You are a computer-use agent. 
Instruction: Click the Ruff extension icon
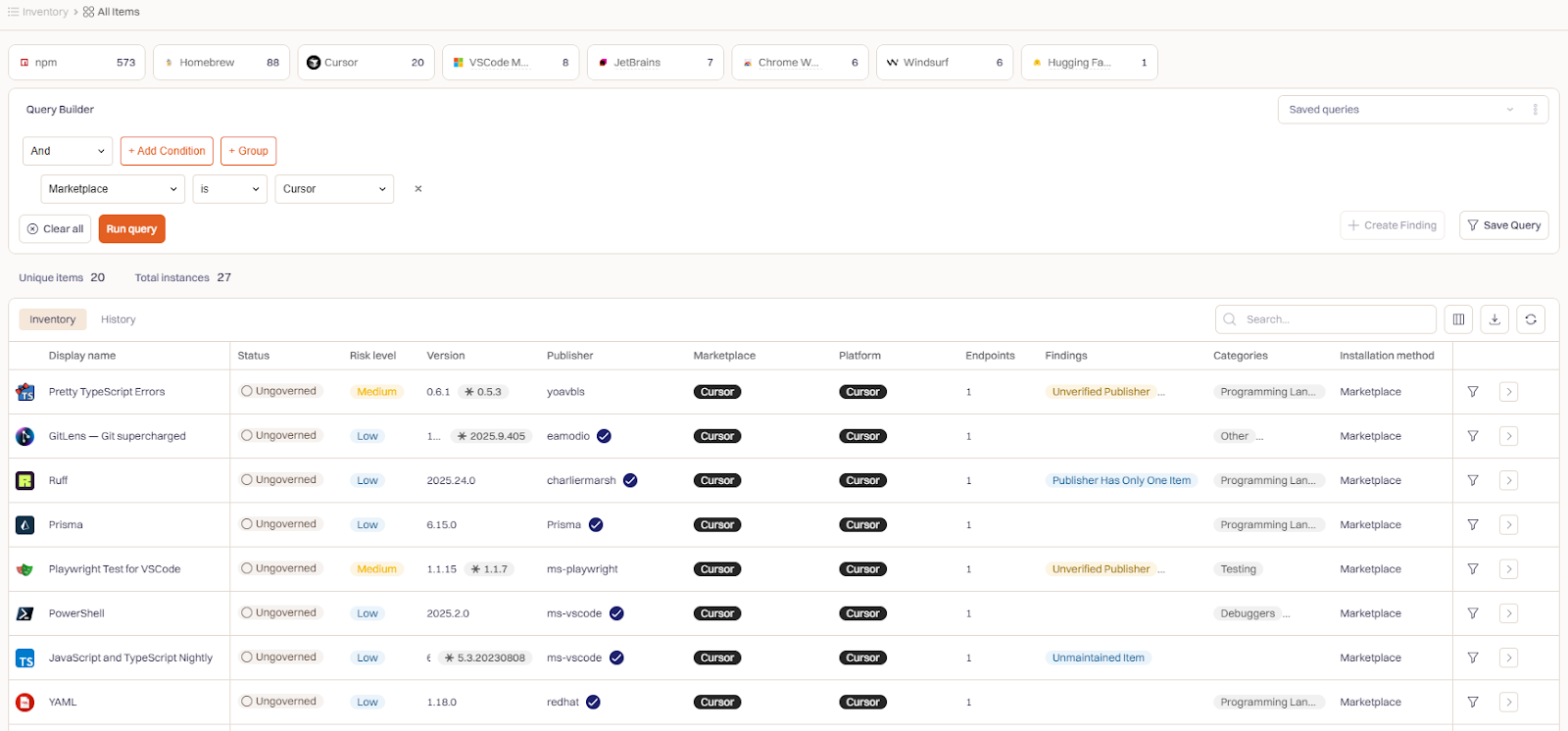click(25, 480)
